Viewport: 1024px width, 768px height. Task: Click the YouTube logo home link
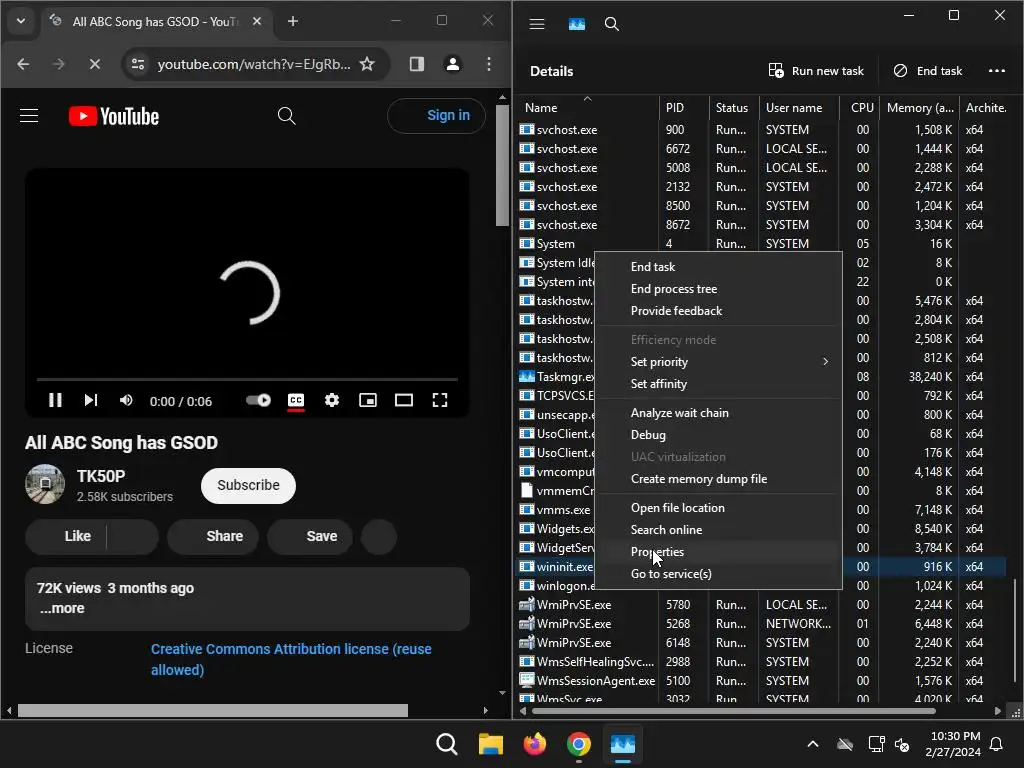coord(114,116)
